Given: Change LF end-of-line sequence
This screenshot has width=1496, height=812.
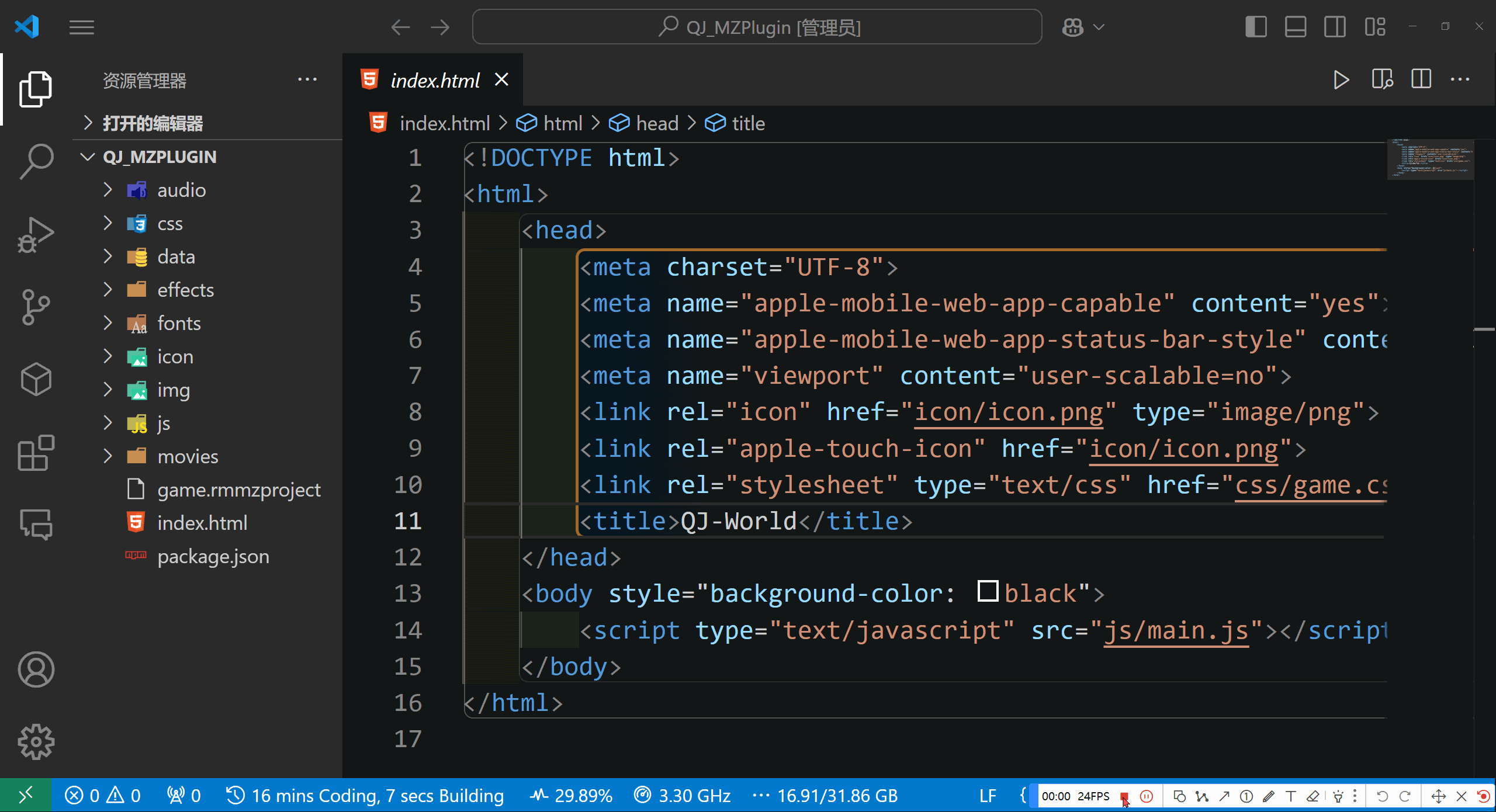Looking at the screenshot, I should (988, 796).
